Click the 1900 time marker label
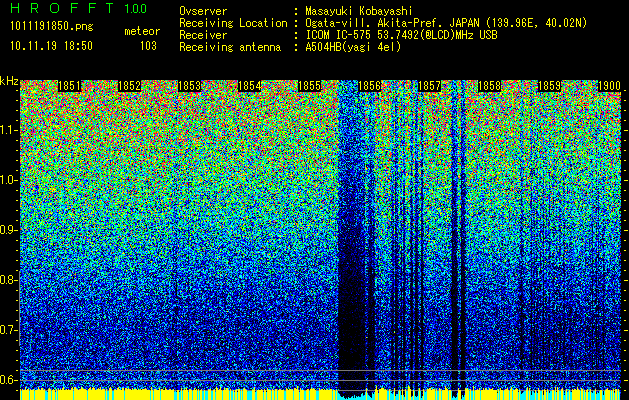Image resolution: width=629 pixels, height=400 pixels. 610,86
